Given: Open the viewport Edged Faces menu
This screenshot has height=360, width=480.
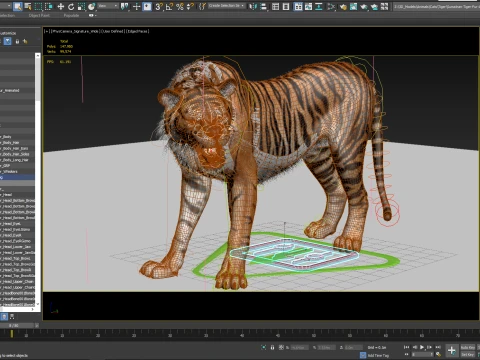Looking at the screenshot, I should click(138, 31).
